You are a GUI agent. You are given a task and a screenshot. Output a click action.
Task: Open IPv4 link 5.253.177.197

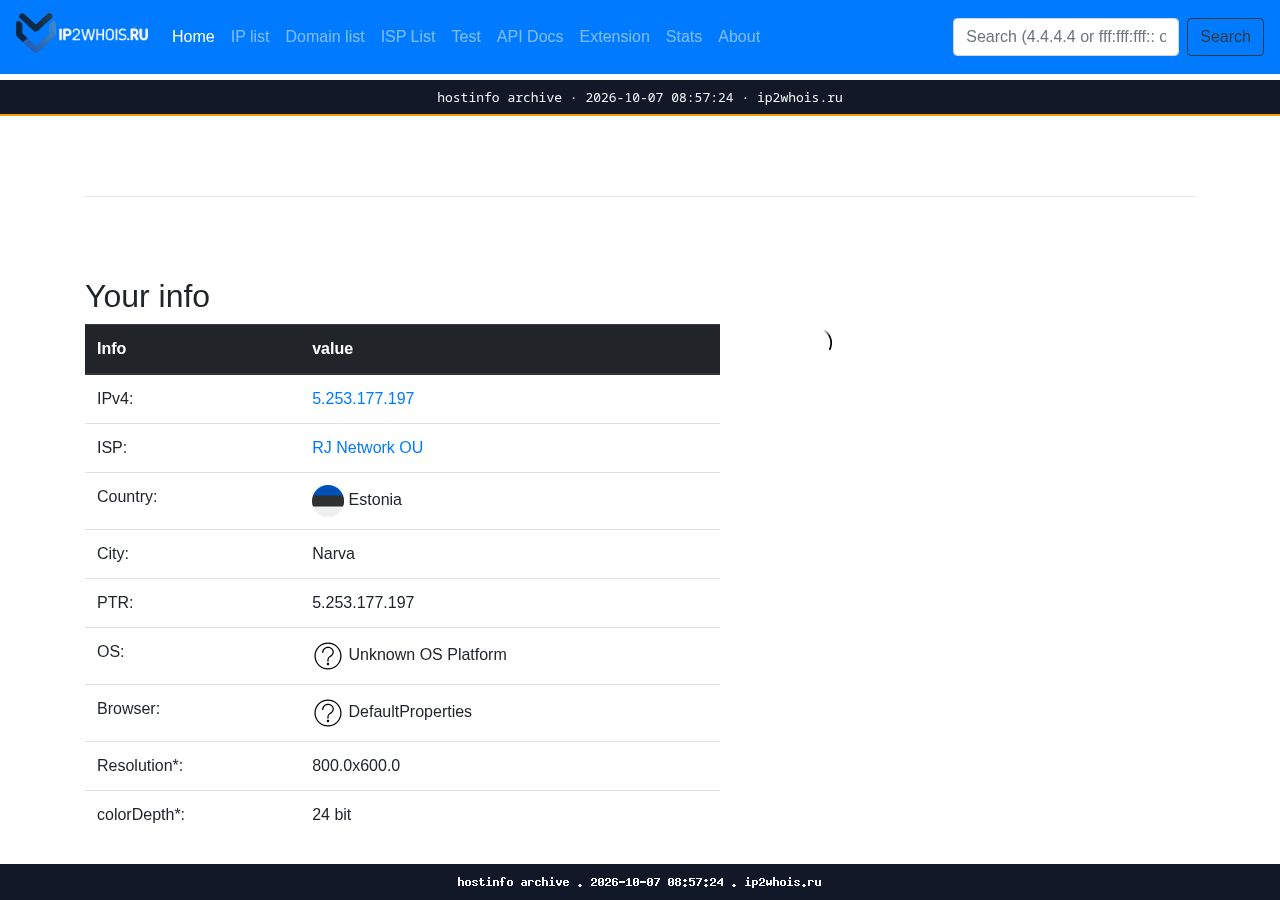point(363,399)
